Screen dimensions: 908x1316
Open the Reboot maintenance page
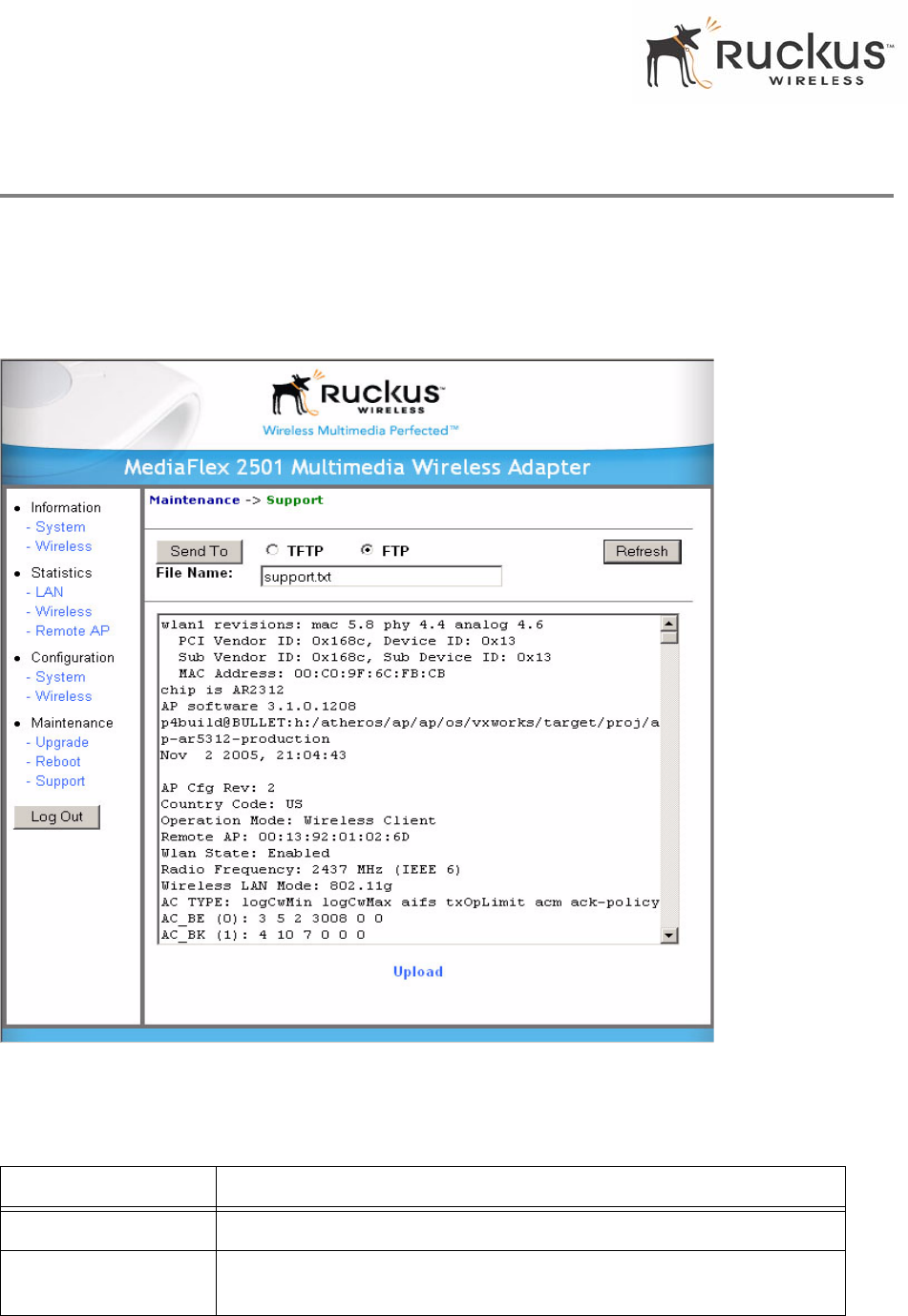tap(58, 761)
